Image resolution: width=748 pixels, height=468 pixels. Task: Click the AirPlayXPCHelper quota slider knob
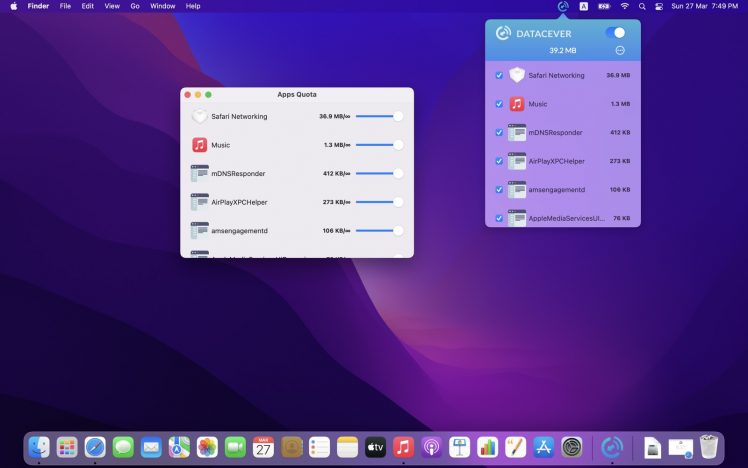coord(398,202)
